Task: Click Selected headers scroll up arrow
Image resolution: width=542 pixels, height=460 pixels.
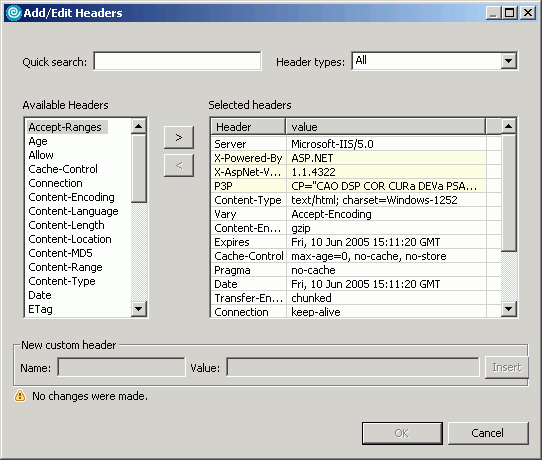Action: click(x=509, y=126)
